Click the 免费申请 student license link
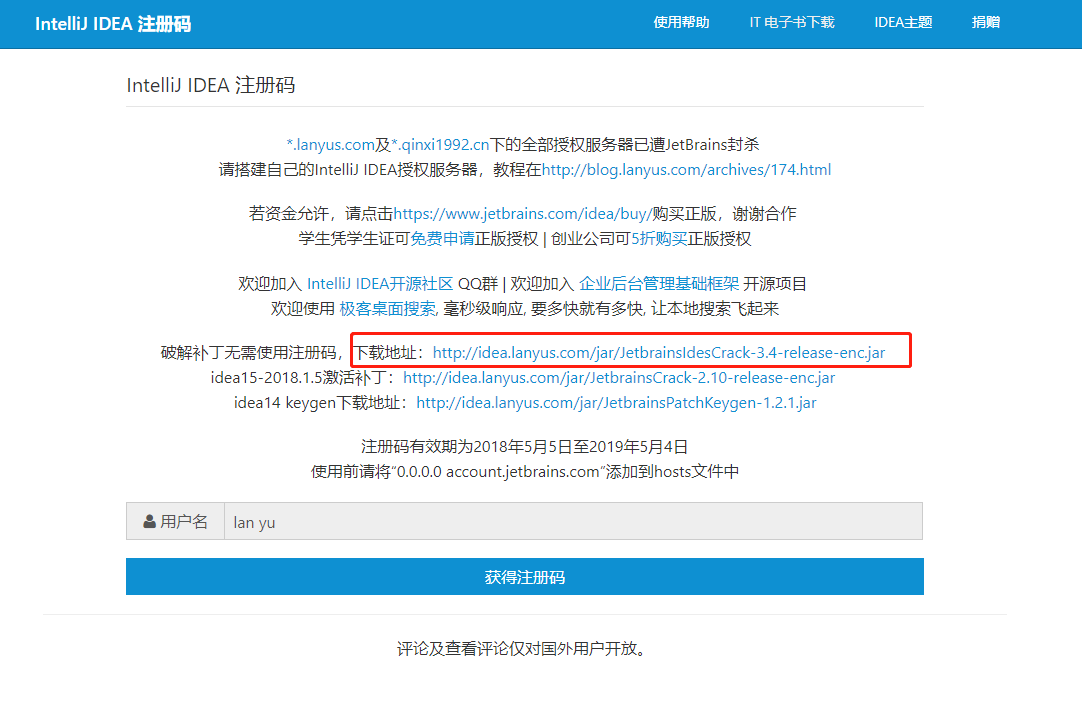 tap(442, 239)
